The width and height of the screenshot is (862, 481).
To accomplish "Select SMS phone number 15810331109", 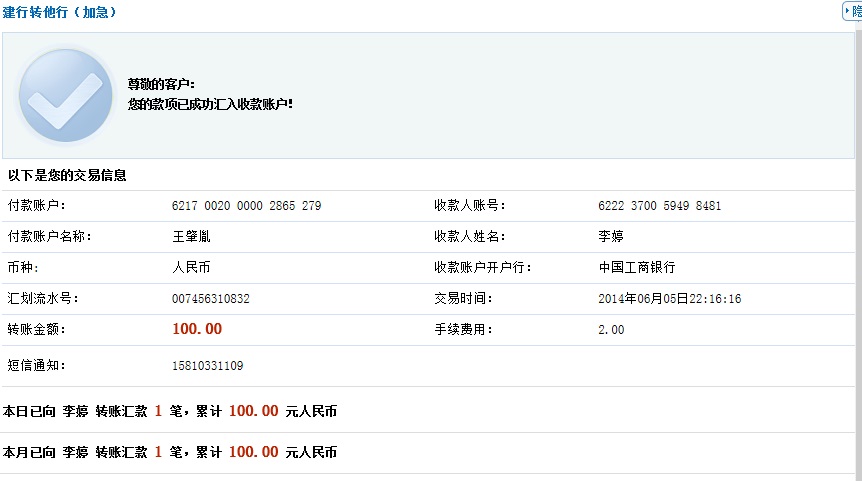I will click(x=207, y=366).
